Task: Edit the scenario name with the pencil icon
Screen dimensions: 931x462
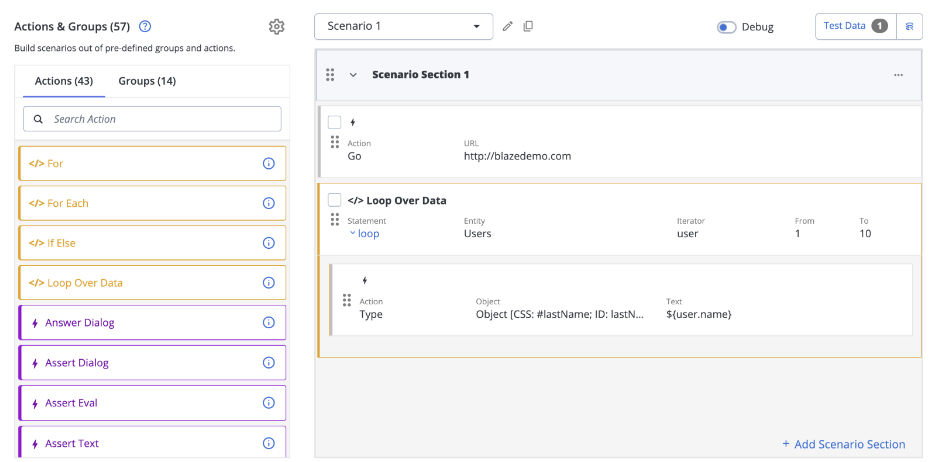Action: tap(508, 26)
